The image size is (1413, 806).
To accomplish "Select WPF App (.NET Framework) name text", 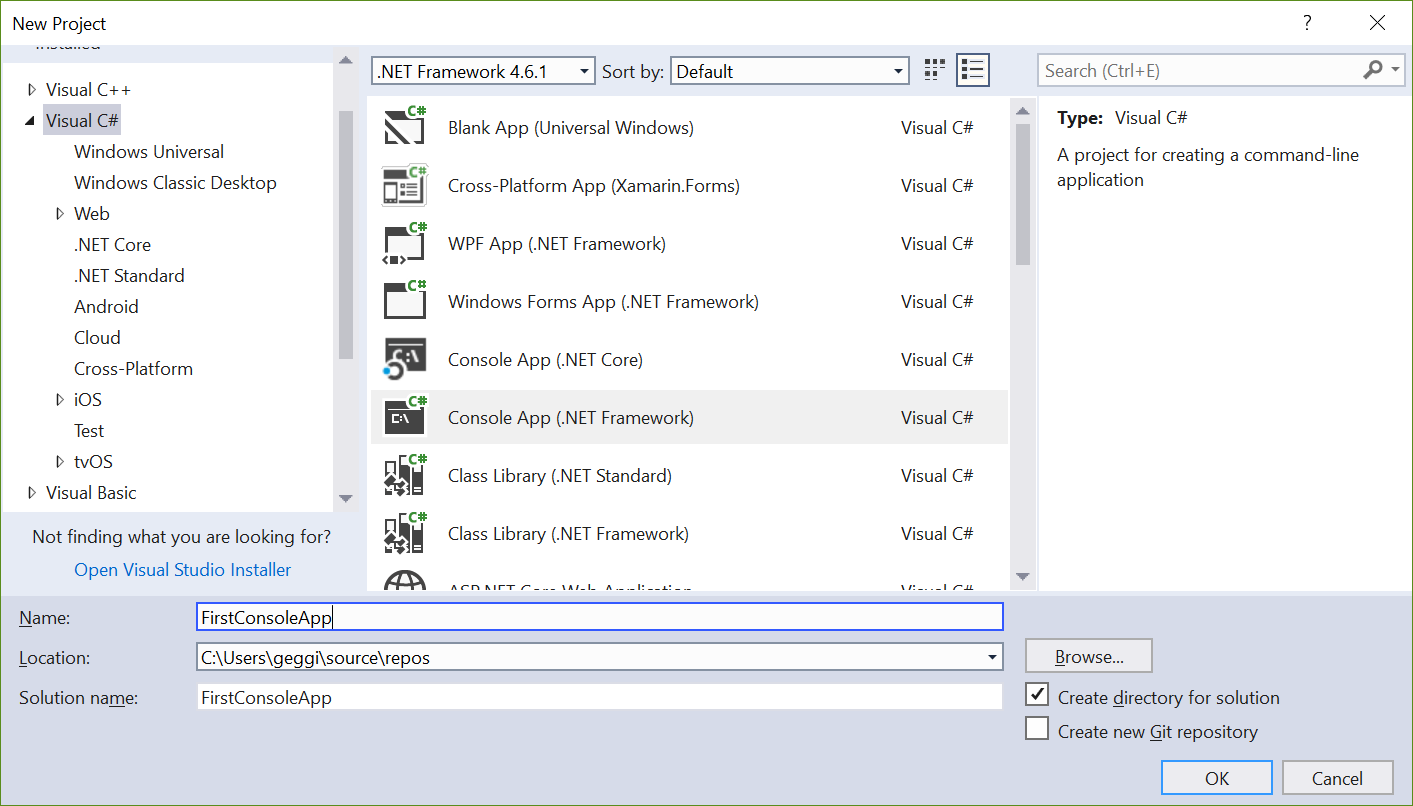I will tap(557, 244).
